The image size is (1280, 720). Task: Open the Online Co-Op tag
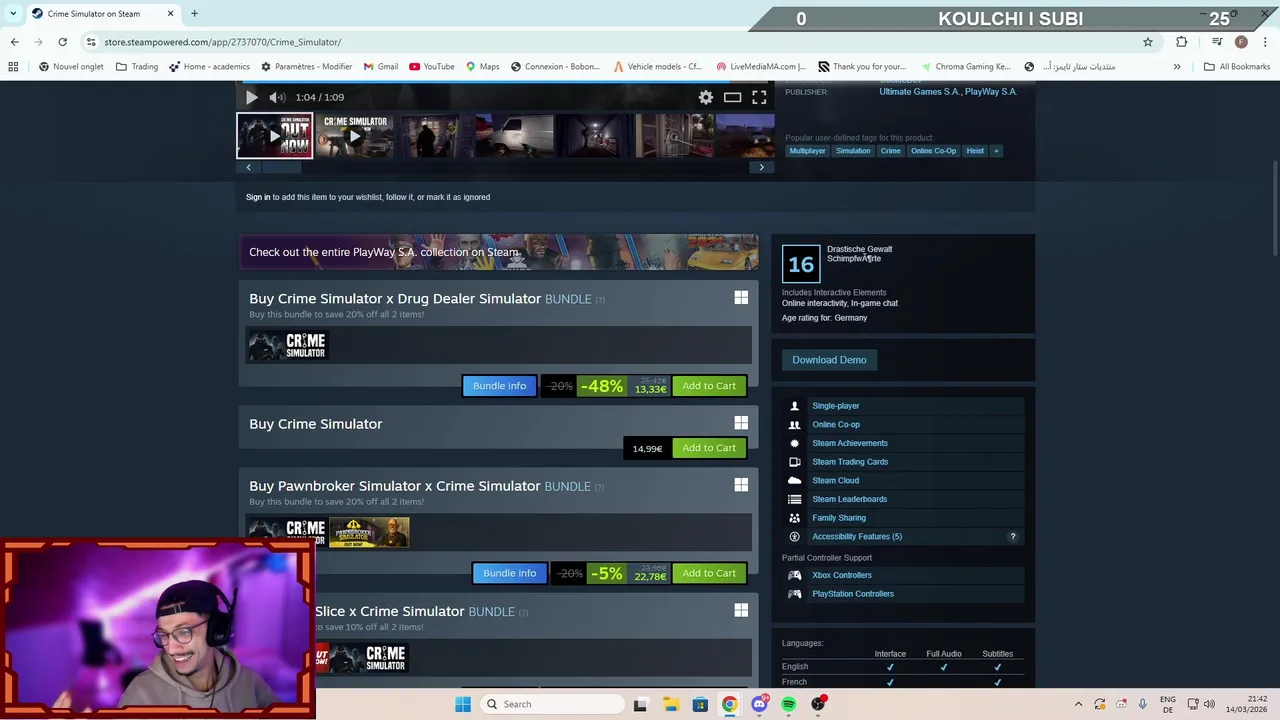pos(933,151)
